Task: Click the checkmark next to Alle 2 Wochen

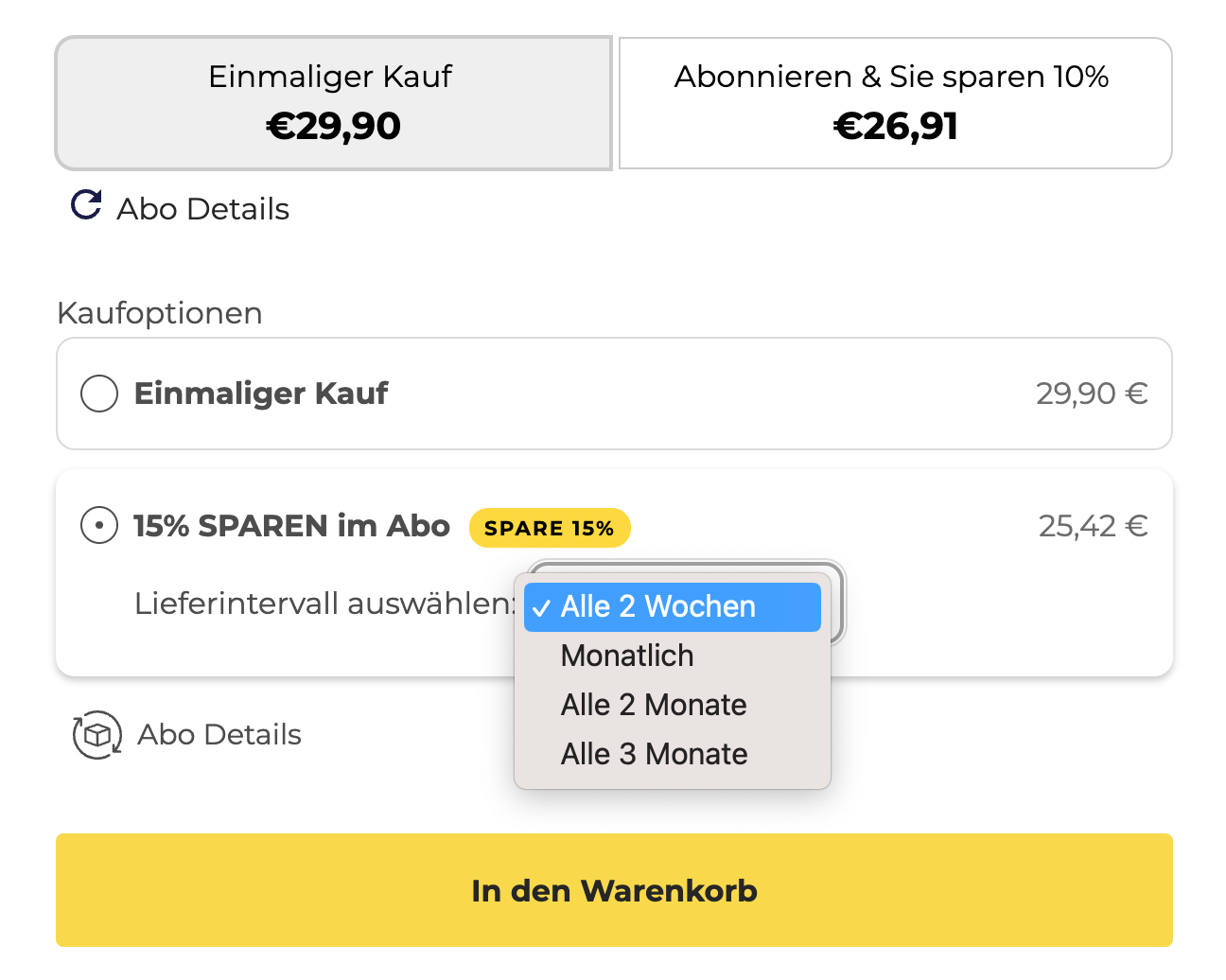Action: click(x=541, y=608)
